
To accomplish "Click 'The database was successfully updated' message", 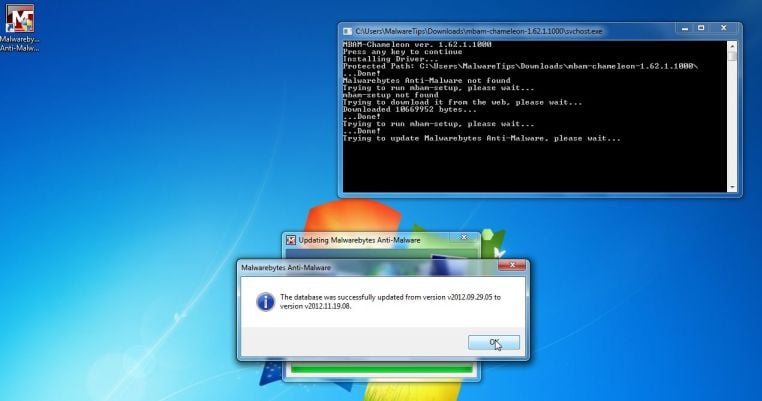I will [390, 301].
